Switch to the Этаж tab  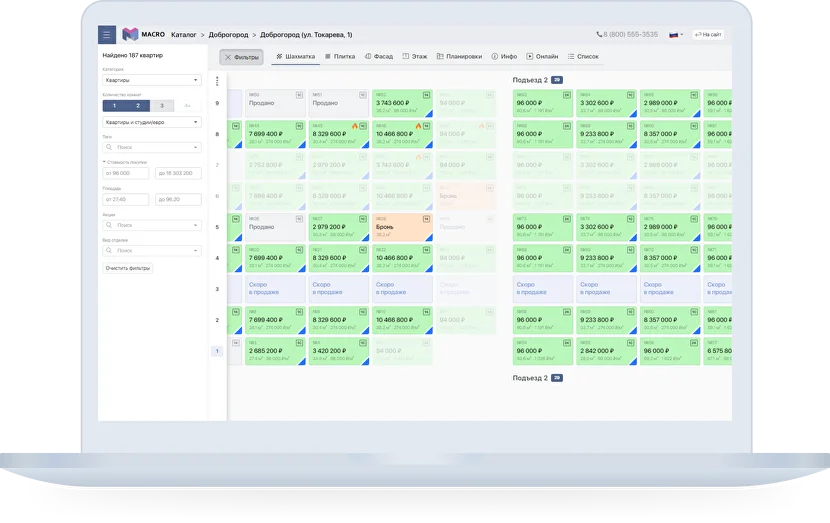point(414,56)
